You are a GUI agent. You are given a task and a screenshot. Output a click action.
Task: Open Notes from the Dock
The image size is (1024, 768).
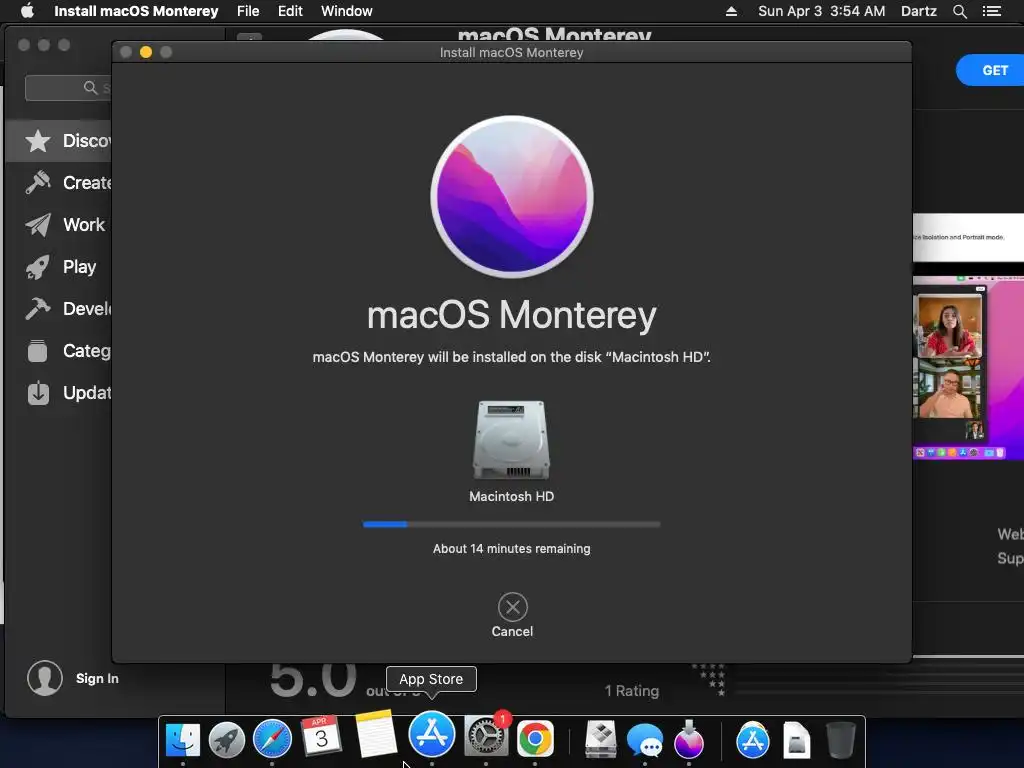[x=376, y=734]
